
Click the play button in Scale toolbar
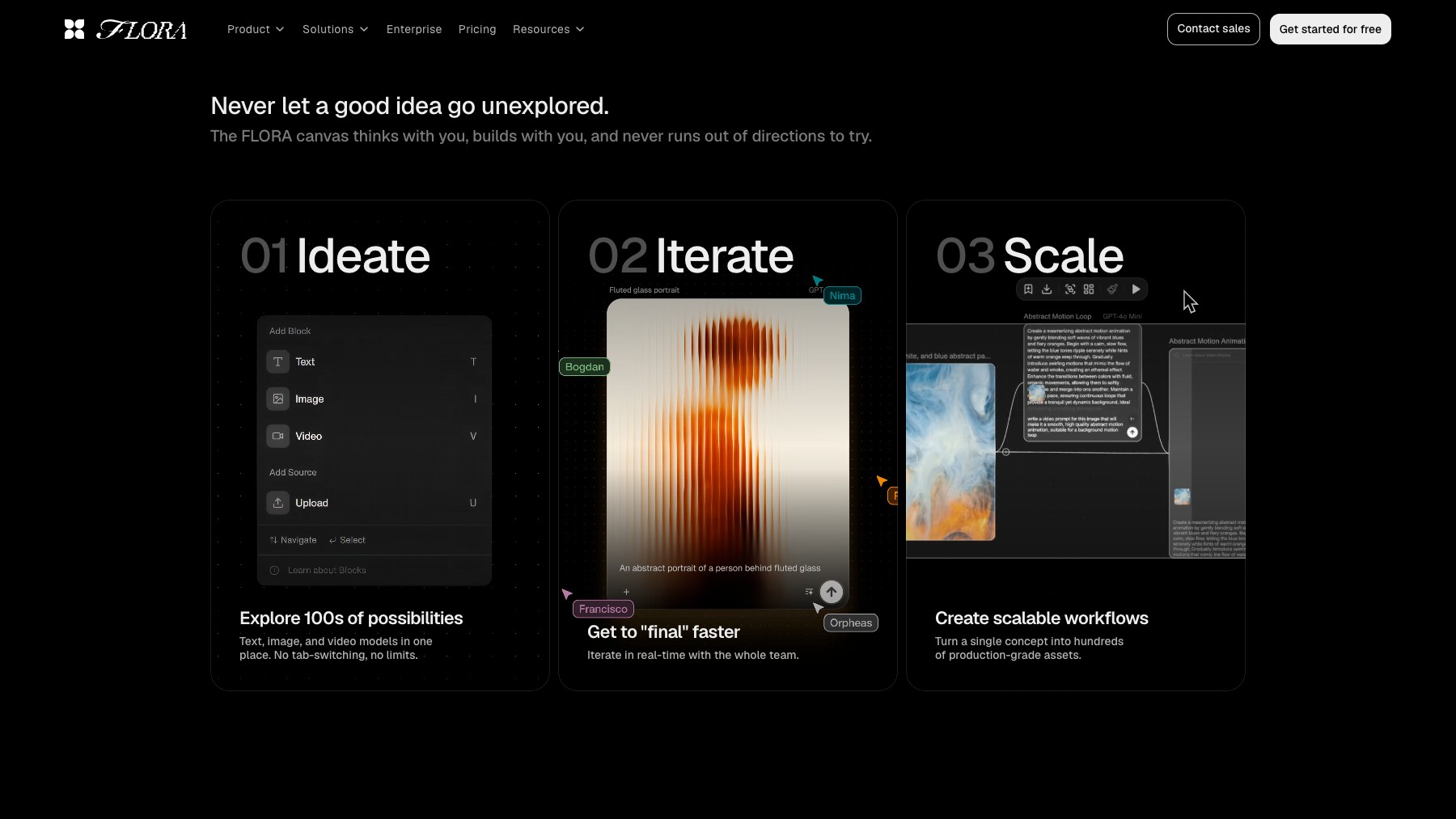[1136, 289]
